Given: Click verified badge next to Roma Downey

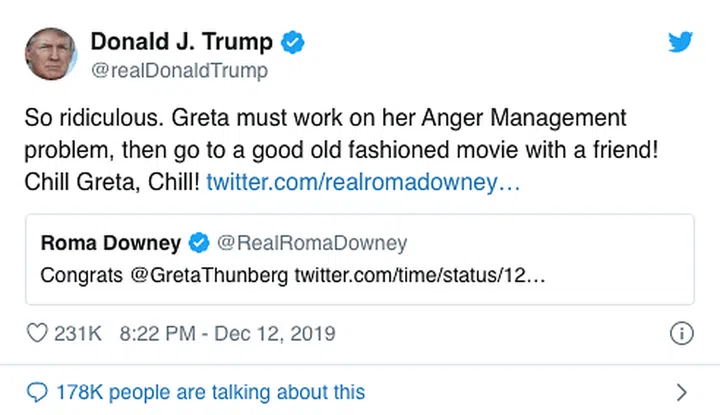Looking at the screenshot, I should tap(199, 243).
